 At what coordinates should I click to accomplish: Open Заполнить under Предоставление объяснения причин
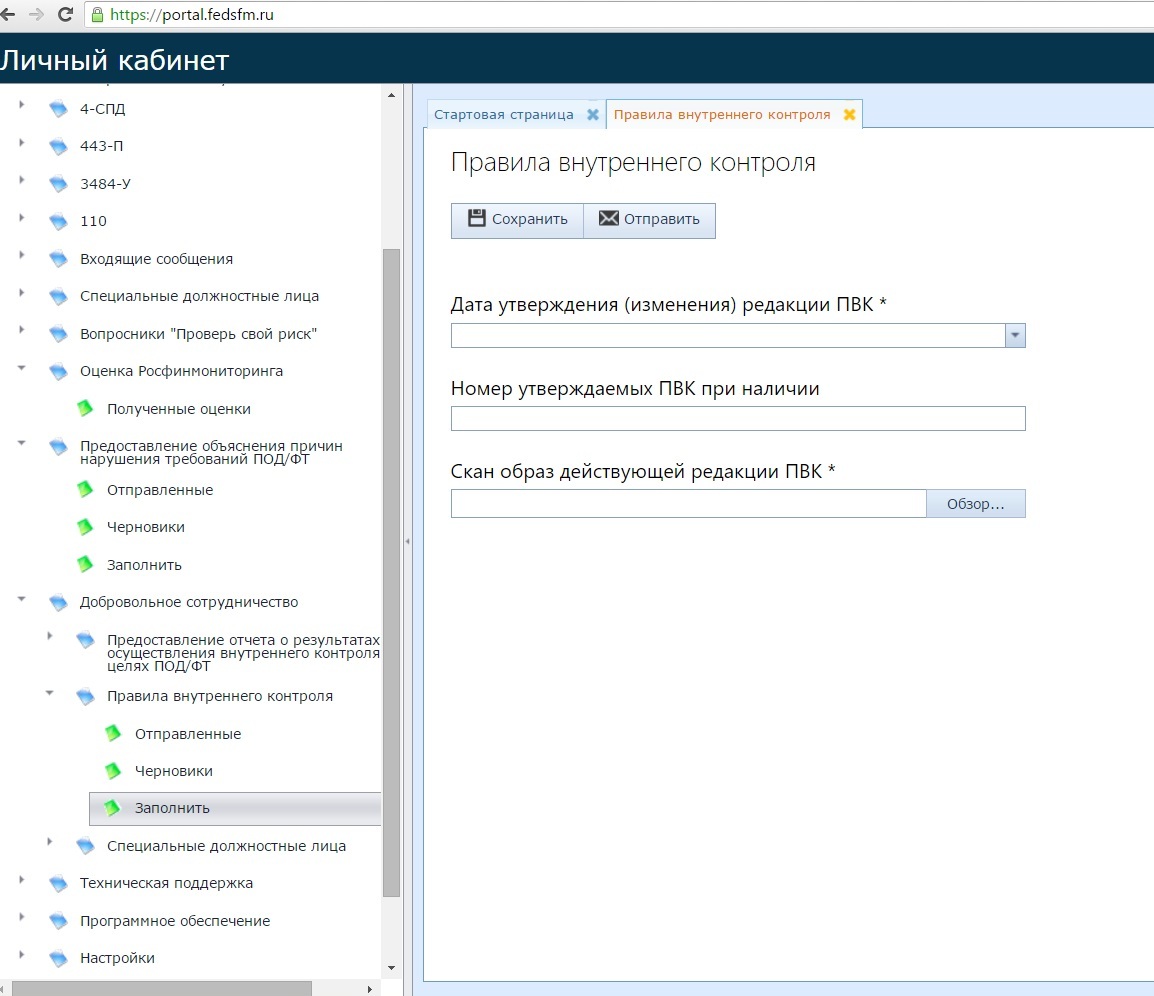pos(144,565)
